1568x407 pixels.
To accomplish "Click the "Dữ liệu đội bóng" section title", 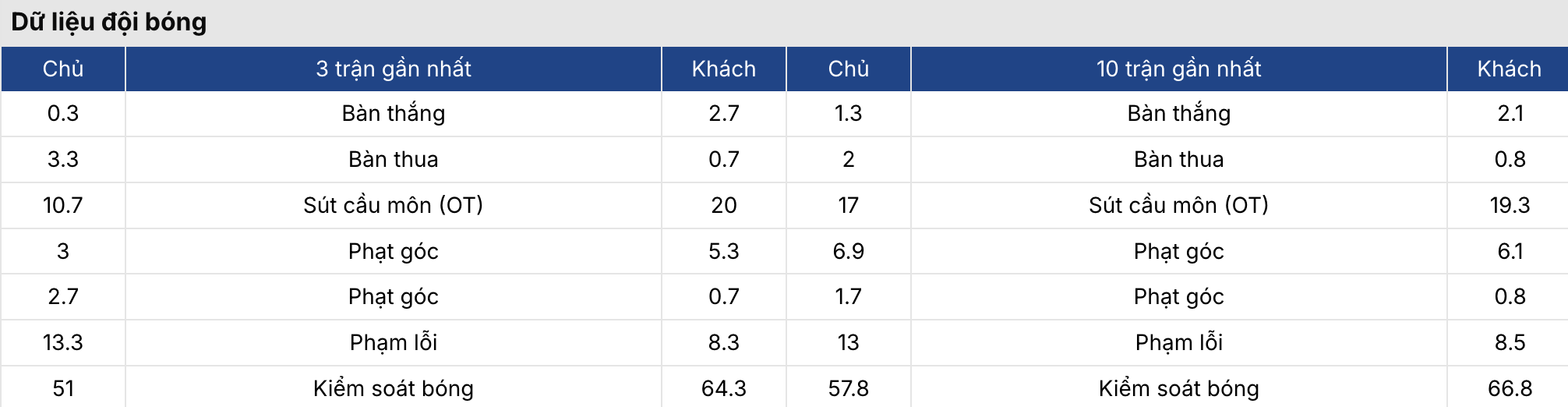I will (109, 22).
